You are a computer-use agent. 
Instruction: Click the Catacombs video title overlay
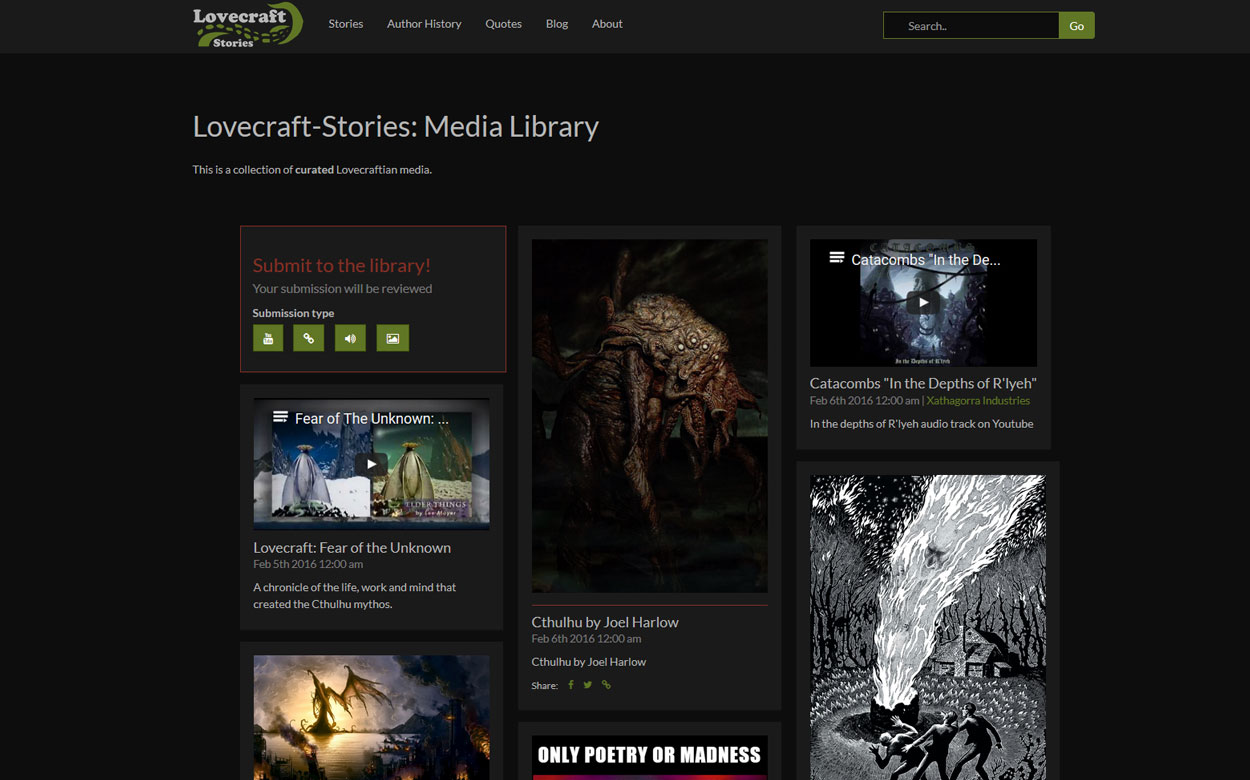(x=926, y=259)
